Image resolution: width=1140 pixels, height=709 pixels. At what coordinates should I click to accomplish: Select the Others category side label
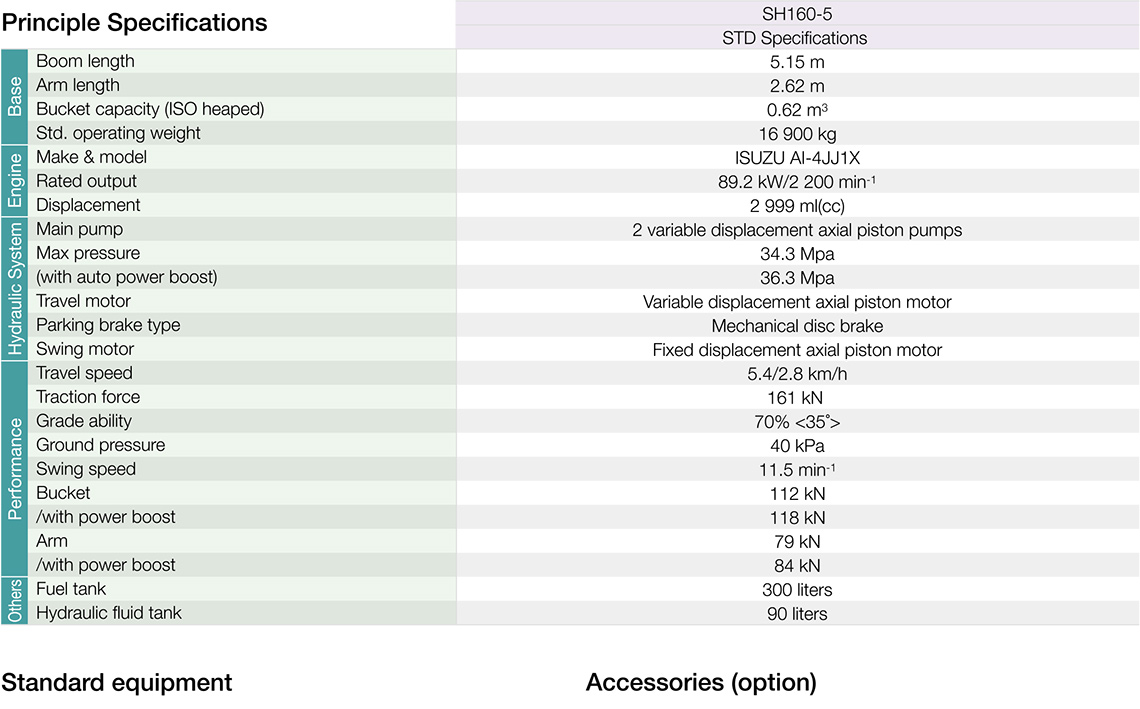(14, 601)
